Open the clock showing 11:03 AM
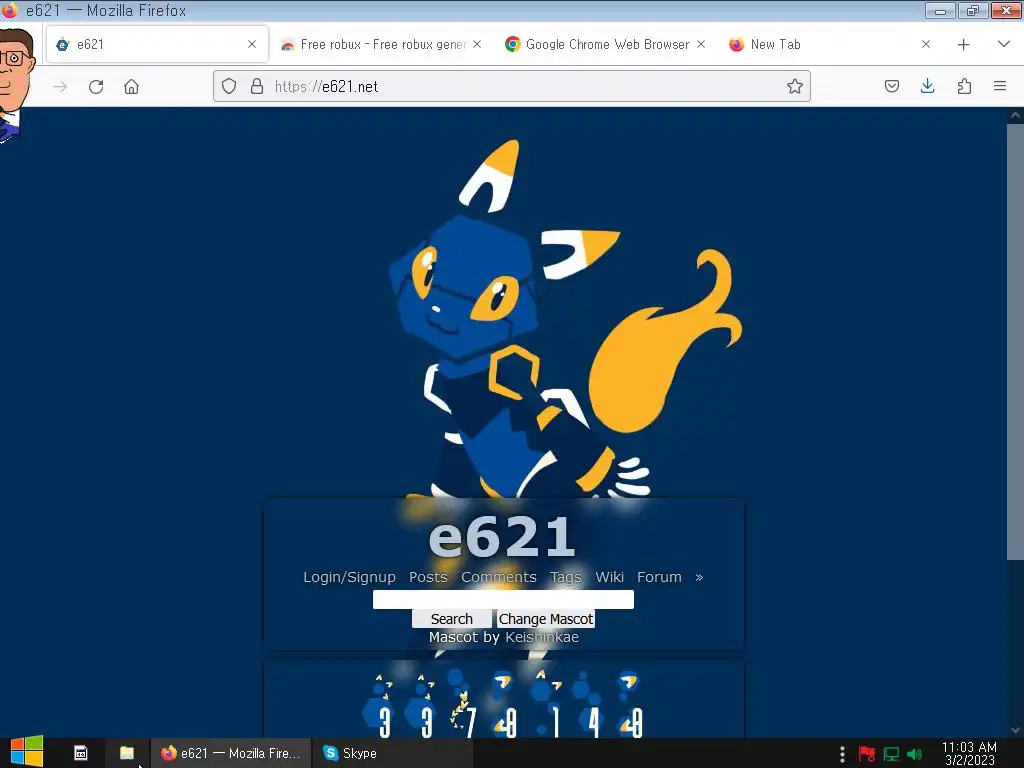Viewport: 1024px width, 768px height. pos(969,753)
